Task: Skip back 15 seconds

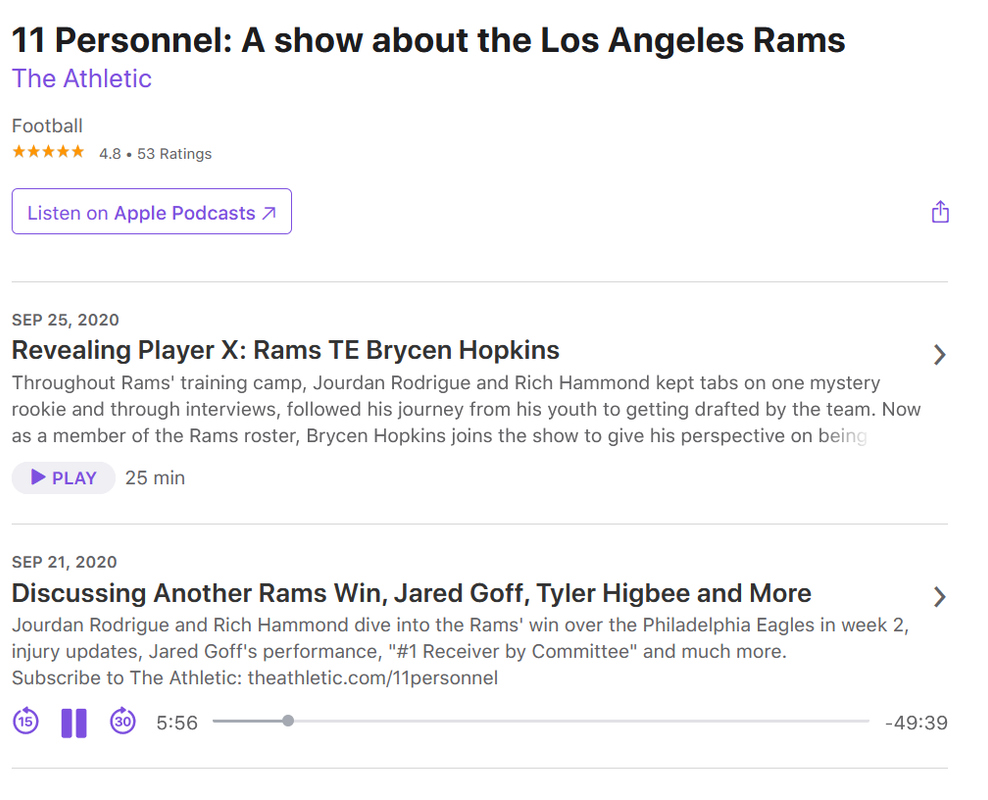Action: pyautogui.click(x=26, y=721)
